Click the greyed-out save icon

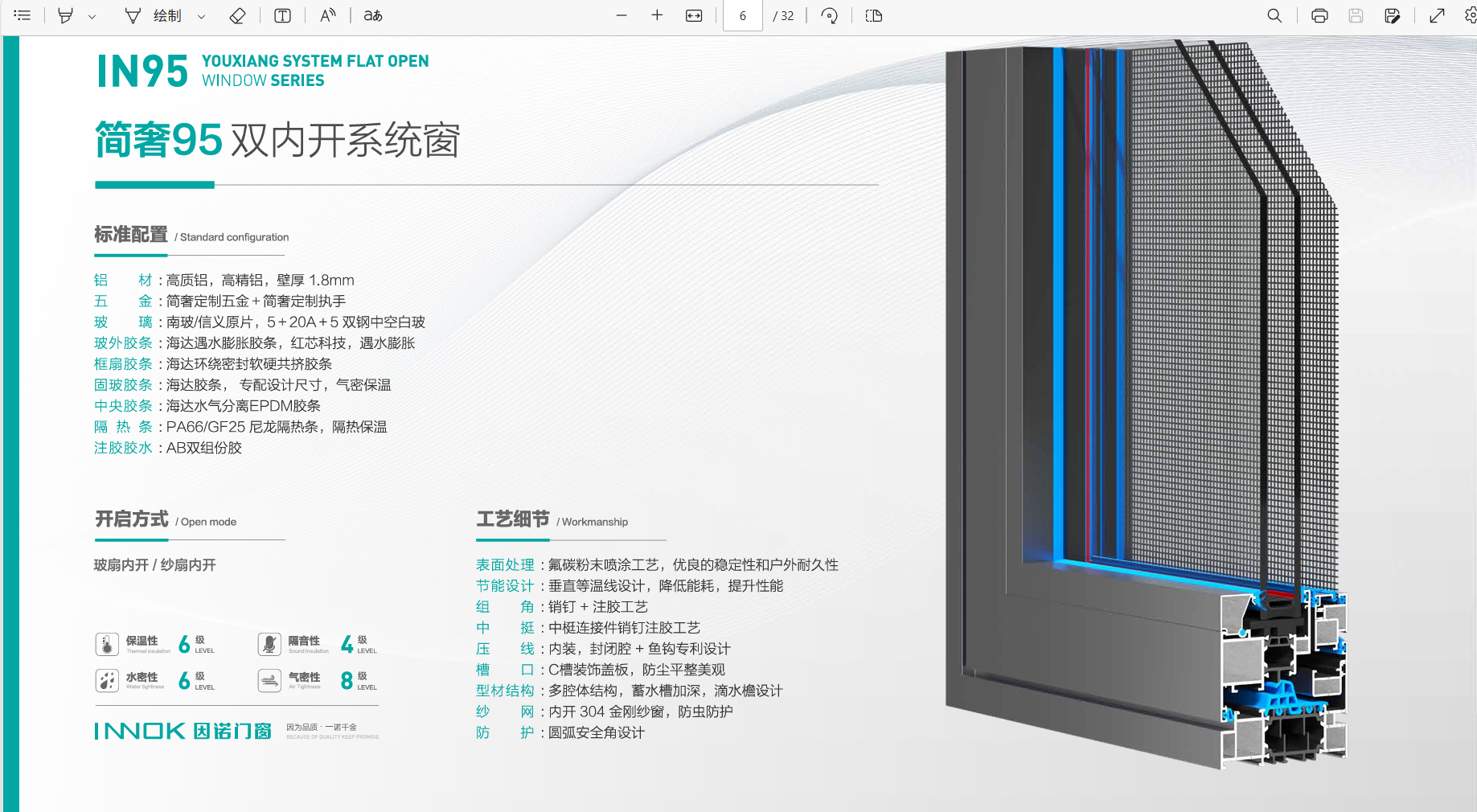click(x=1356, y=15)
